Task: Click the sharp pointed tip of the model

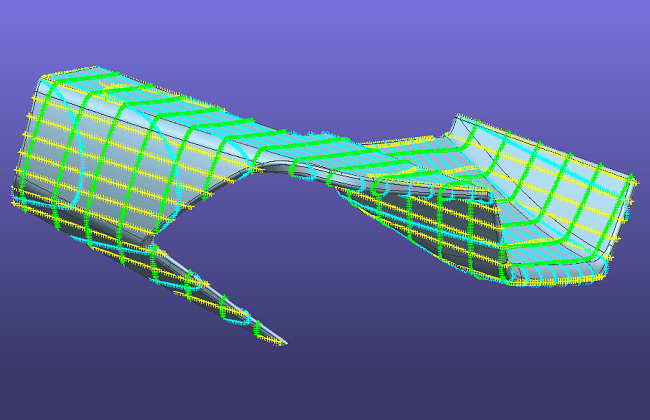Action: click(x=284, y=344)
